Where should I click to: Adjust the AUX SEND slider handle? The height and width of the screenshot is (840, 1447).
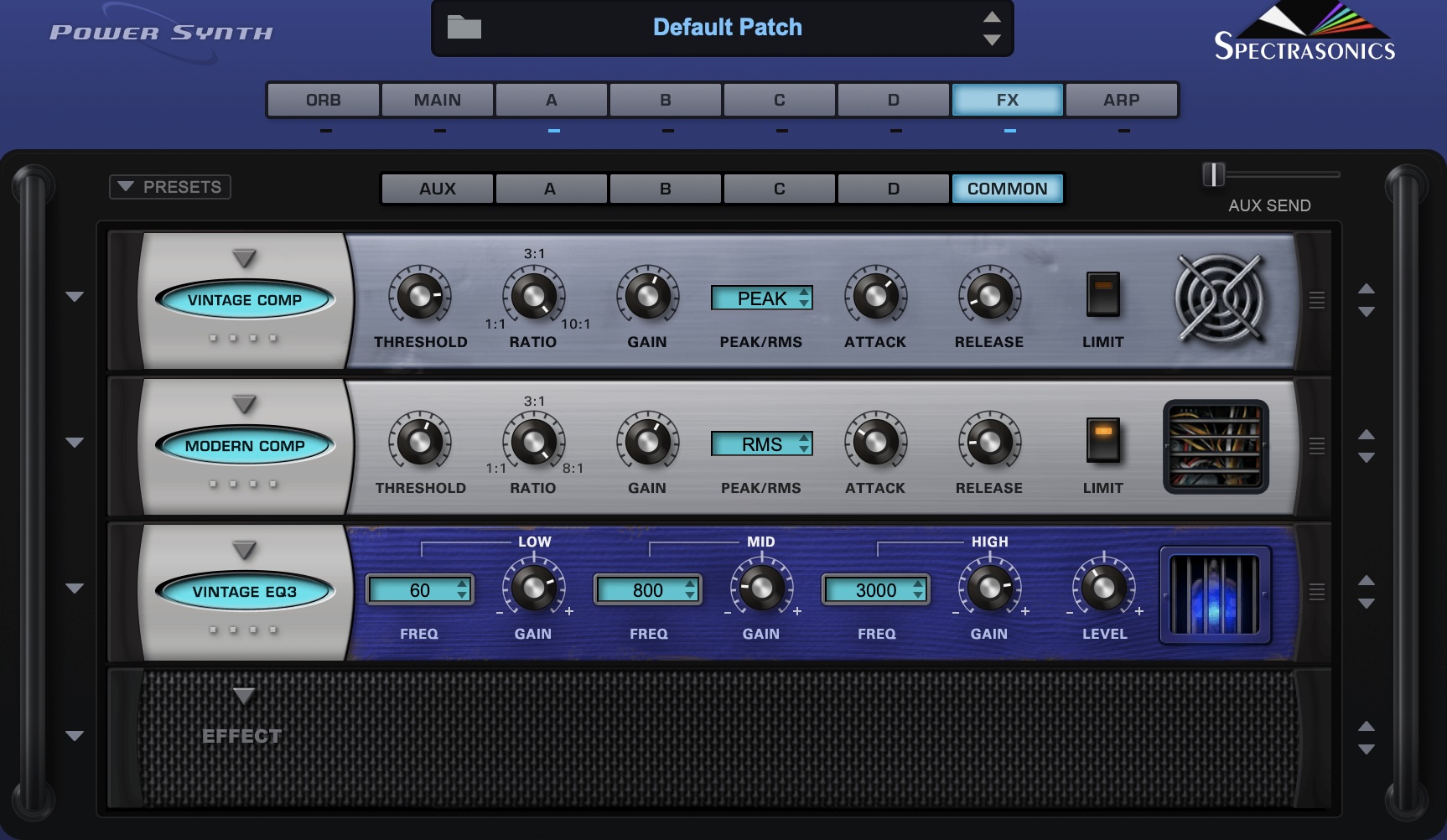tap(1213, 174)
